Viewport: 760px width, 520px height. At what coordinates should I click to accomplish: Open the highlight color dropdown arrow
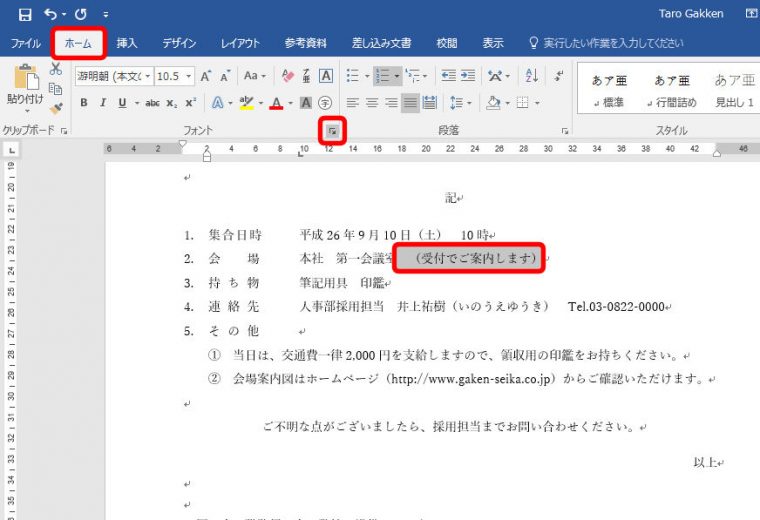click(x=261, y=103)
